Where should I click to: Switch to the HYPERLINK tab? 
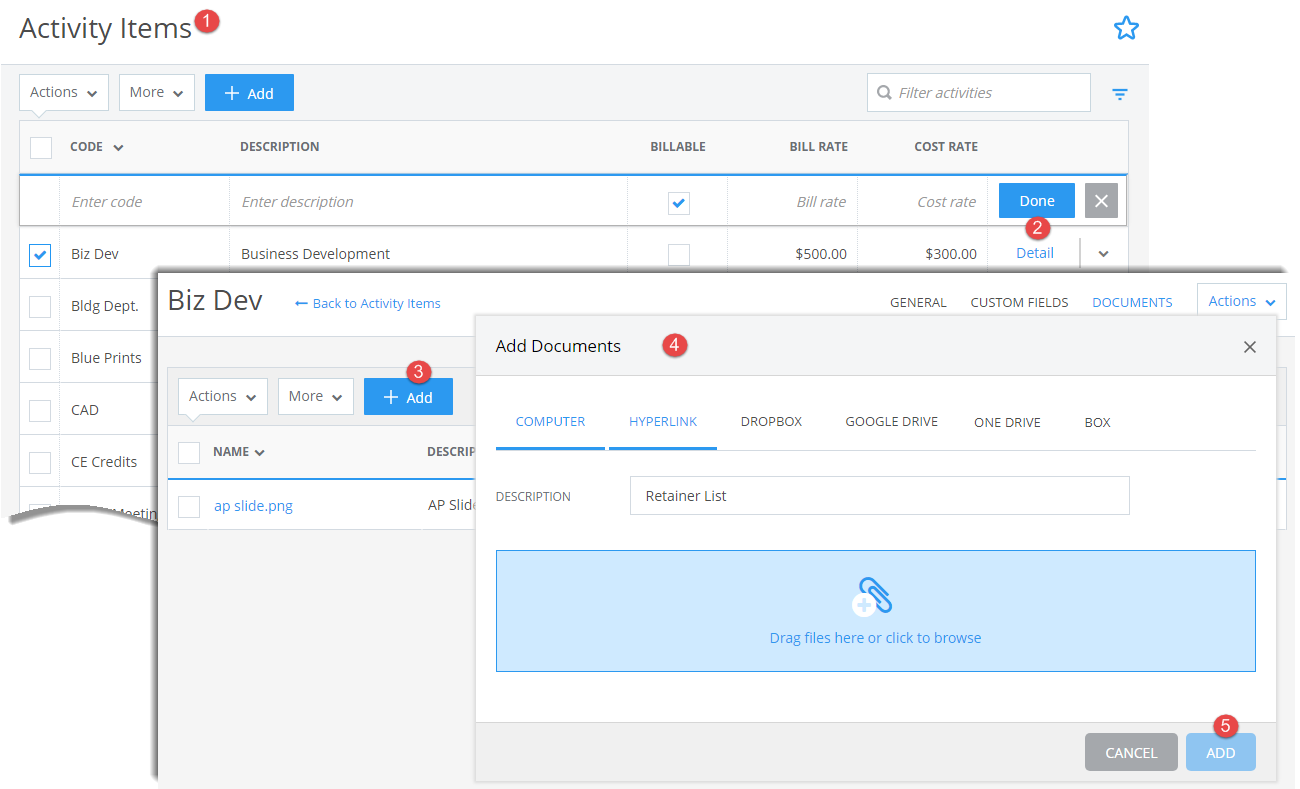tap(663, 422)
